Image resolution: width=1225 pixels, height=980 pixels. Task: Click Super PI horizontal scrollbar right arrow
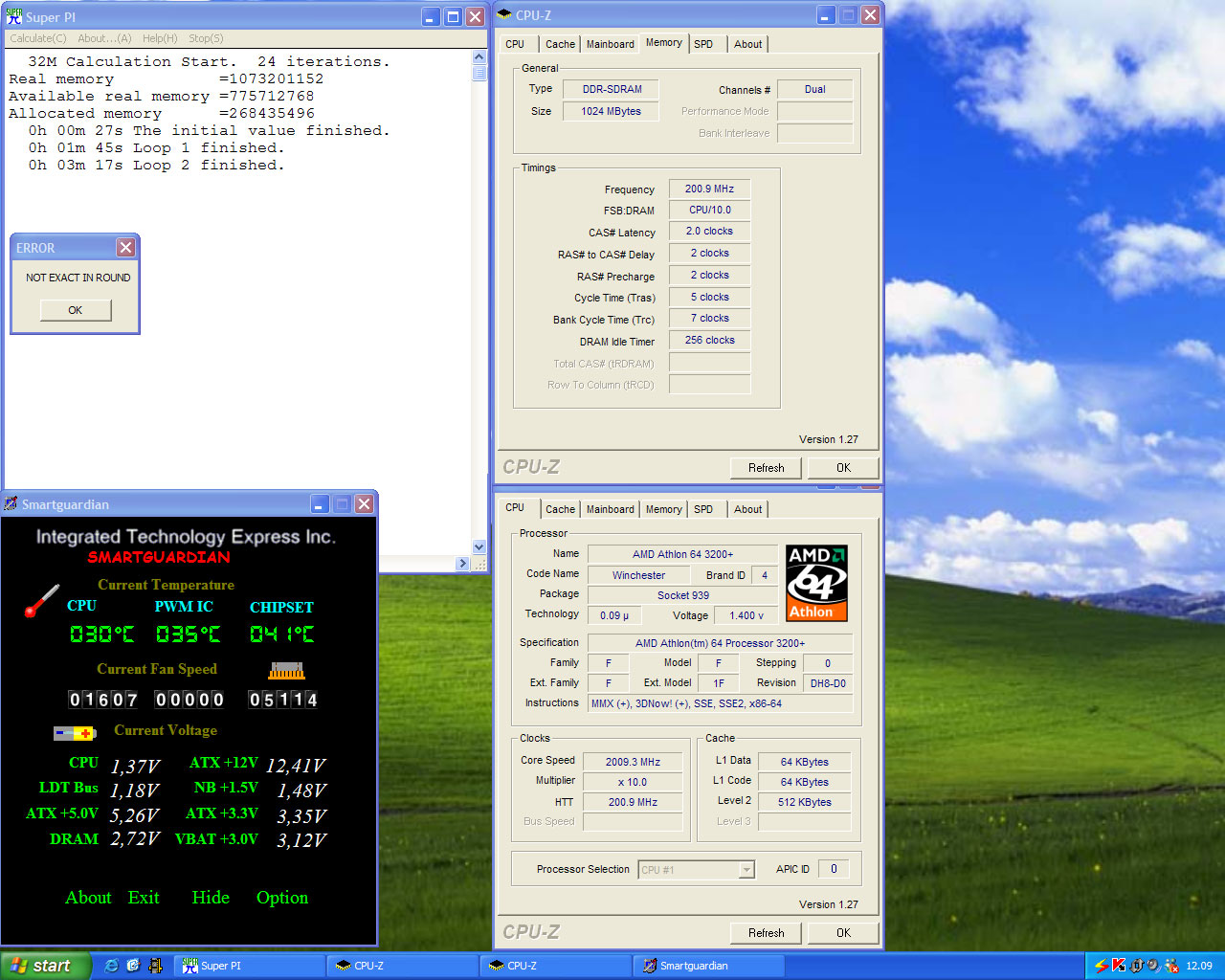click(x=463, y=564)
